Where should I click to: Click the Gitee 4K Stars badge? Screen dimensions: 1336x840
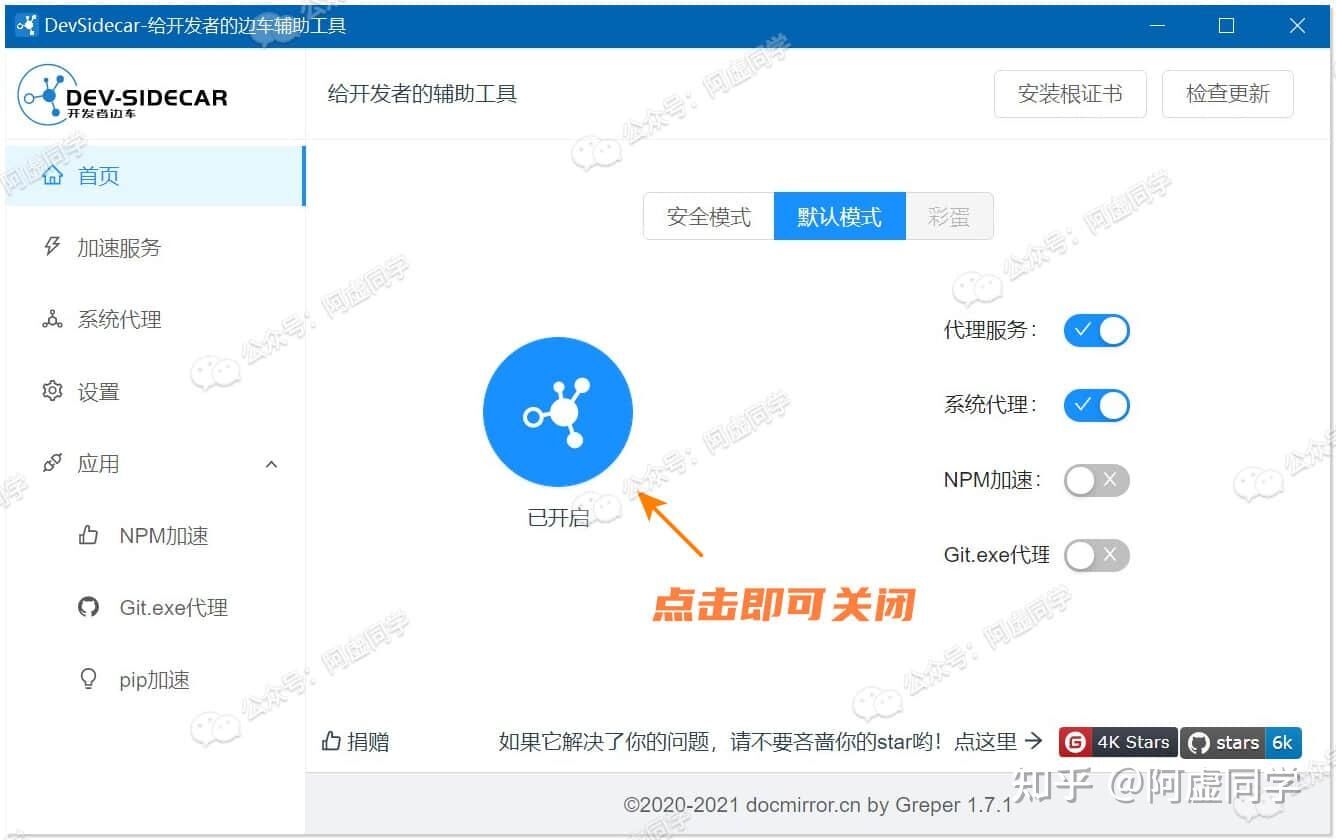(x=1118, y=742)
